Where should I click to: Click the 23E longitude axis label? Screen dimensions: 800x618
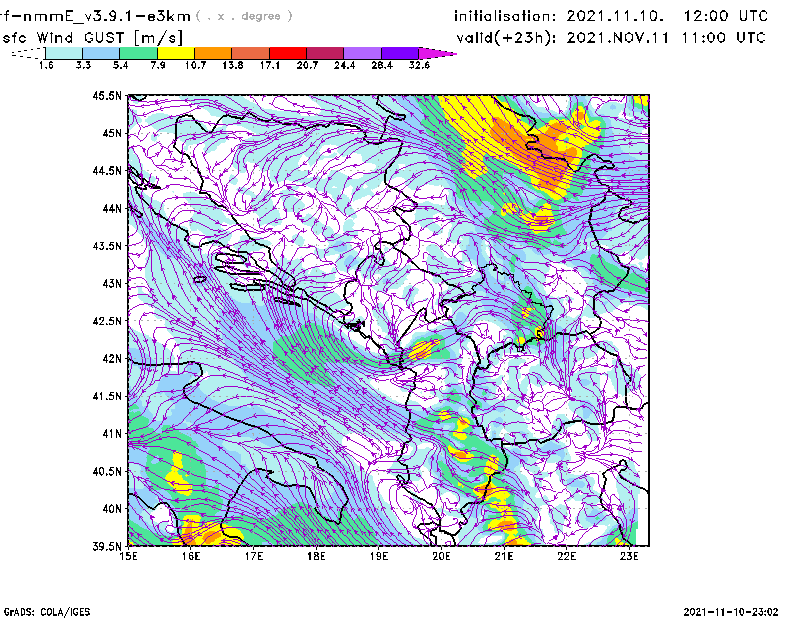tap(629, 555)
